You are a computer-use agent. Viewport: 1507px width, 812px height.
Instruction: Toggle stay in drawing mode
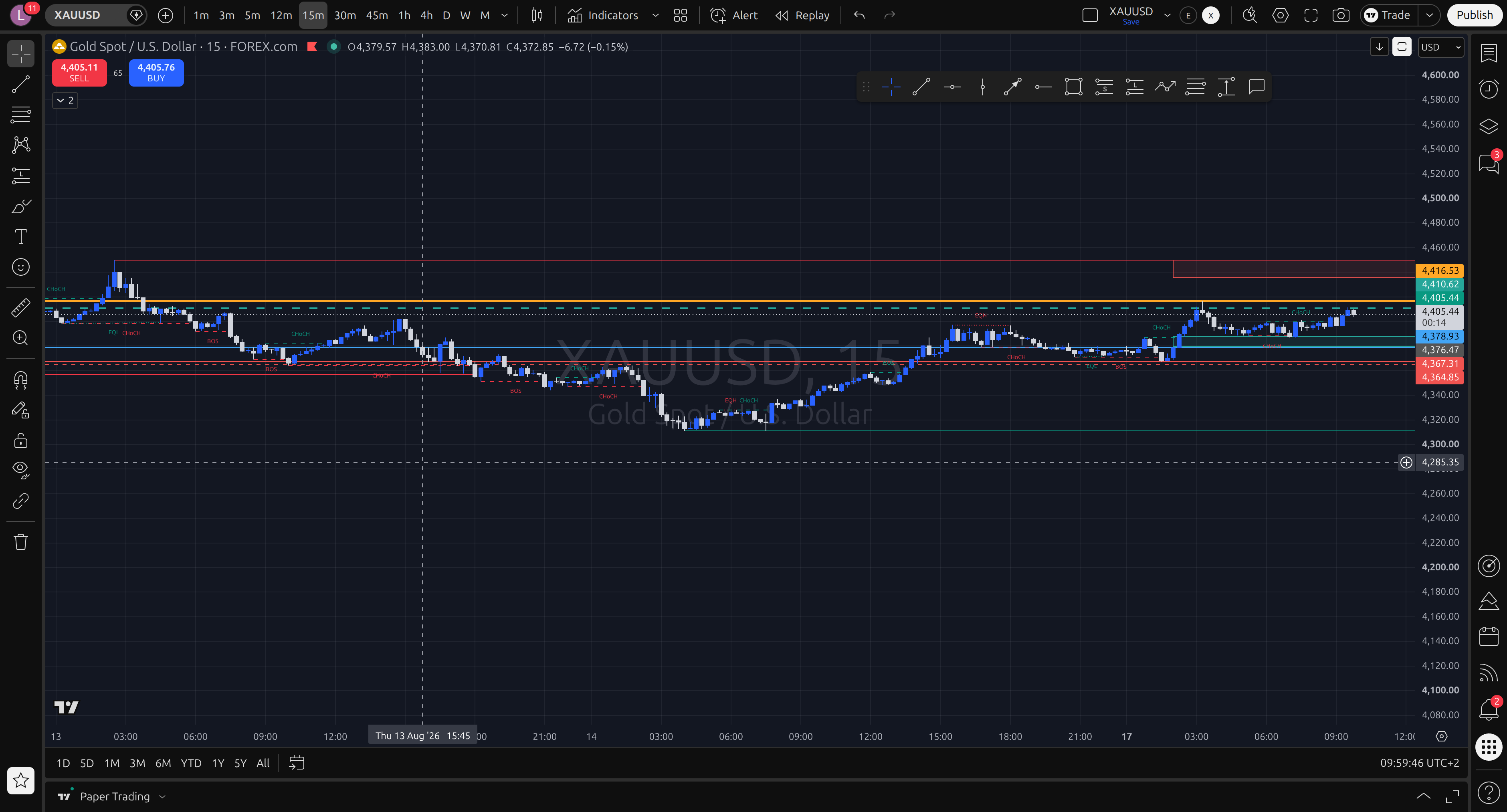point(21,410)
